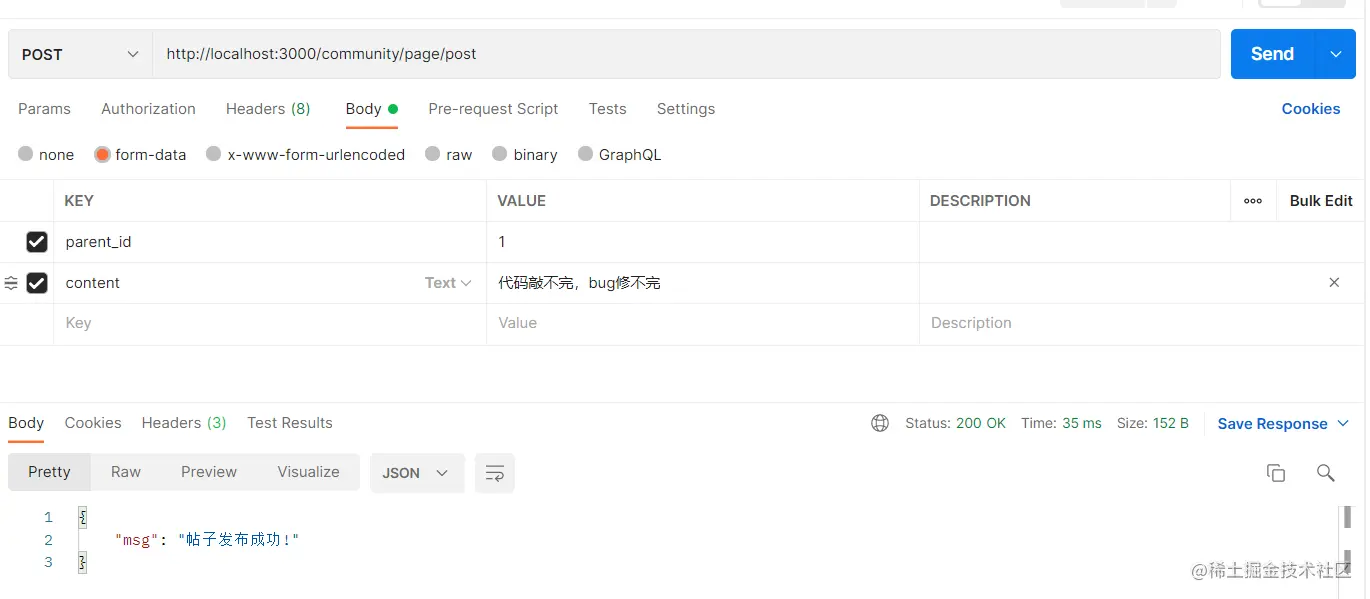The height and width of the screenshot is (599, 1370).
Task: Open the Test Results tab
Action: click(x=290, y=423)
